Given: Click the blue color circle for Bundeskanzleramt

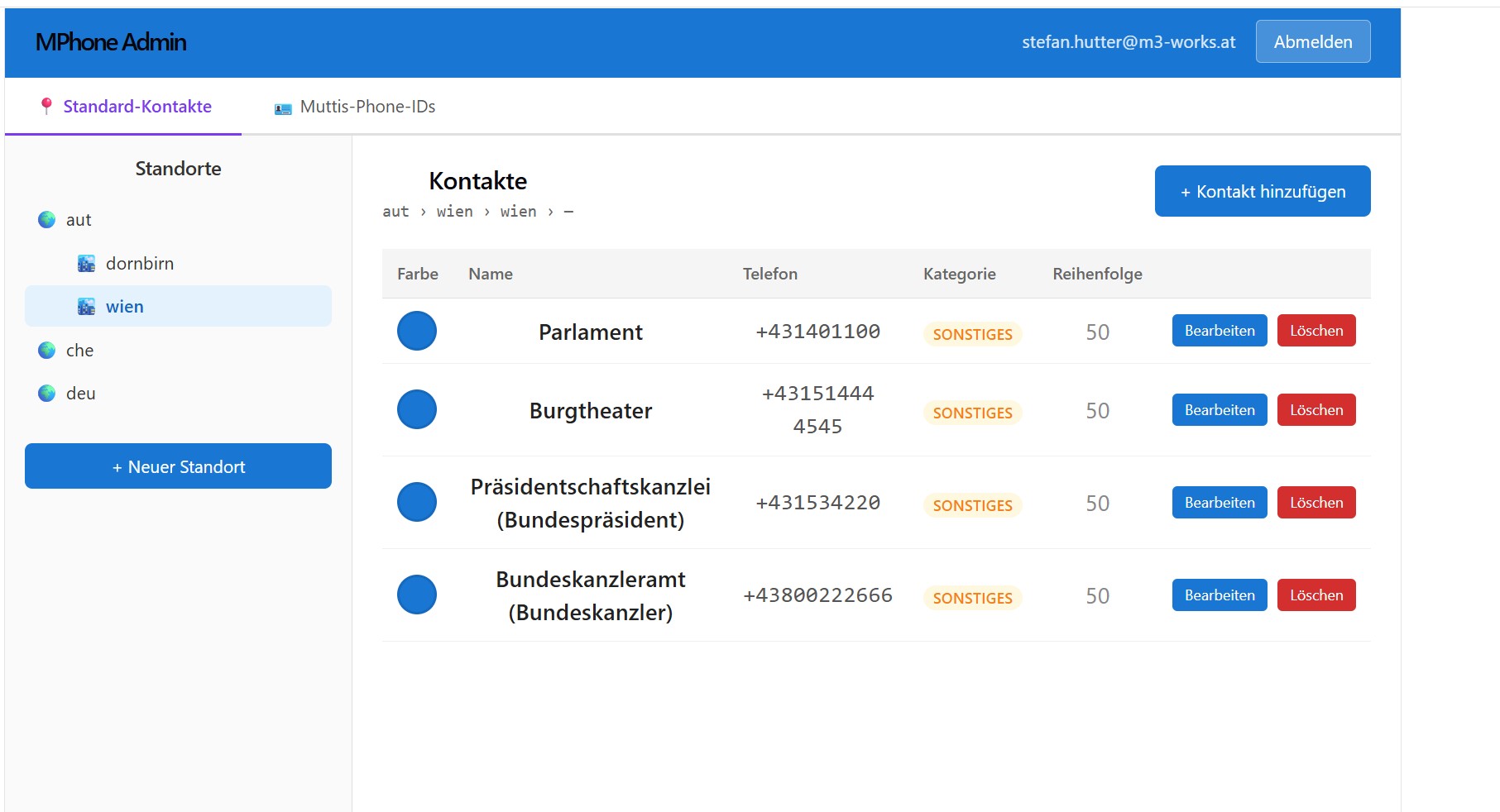Looking at the screenshot, I should [x=417, y=595].
